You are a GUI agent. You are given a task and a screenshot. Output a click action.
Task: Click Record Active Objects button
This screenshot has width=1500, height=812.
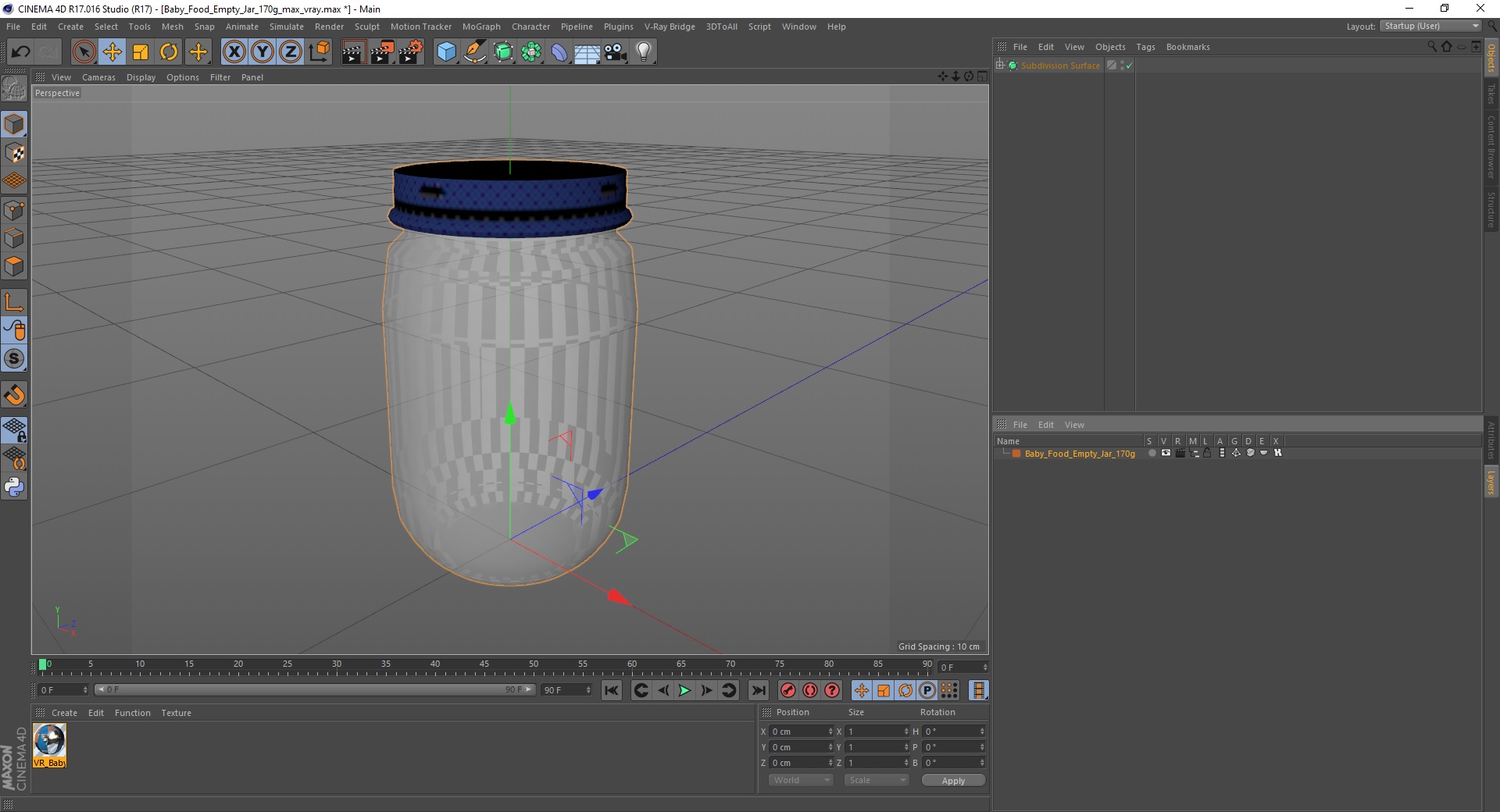pyautogui.click(x=788, y=690)
